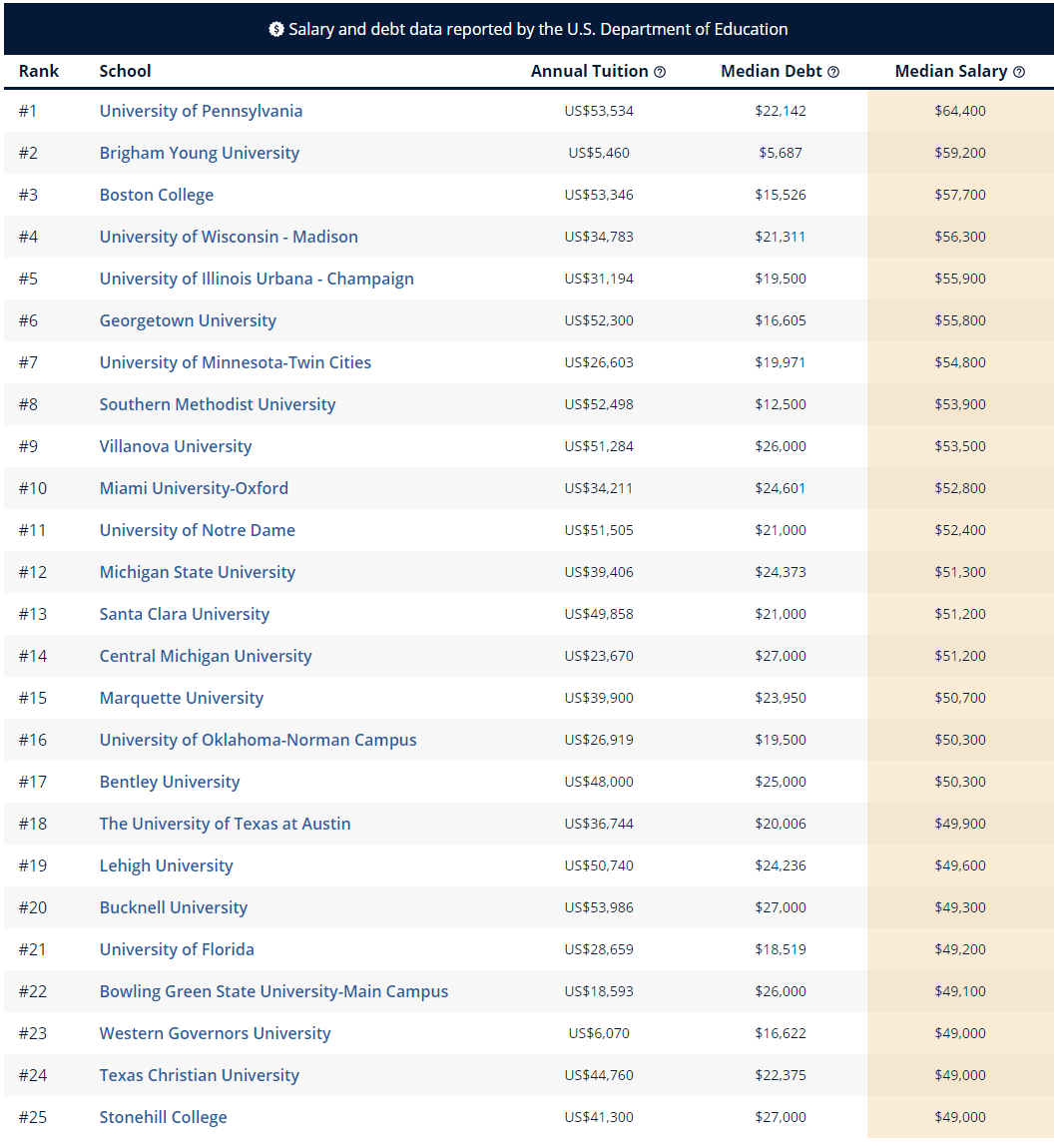
Task: Click the Median Salary help icon
Action: coord(1018,72)
